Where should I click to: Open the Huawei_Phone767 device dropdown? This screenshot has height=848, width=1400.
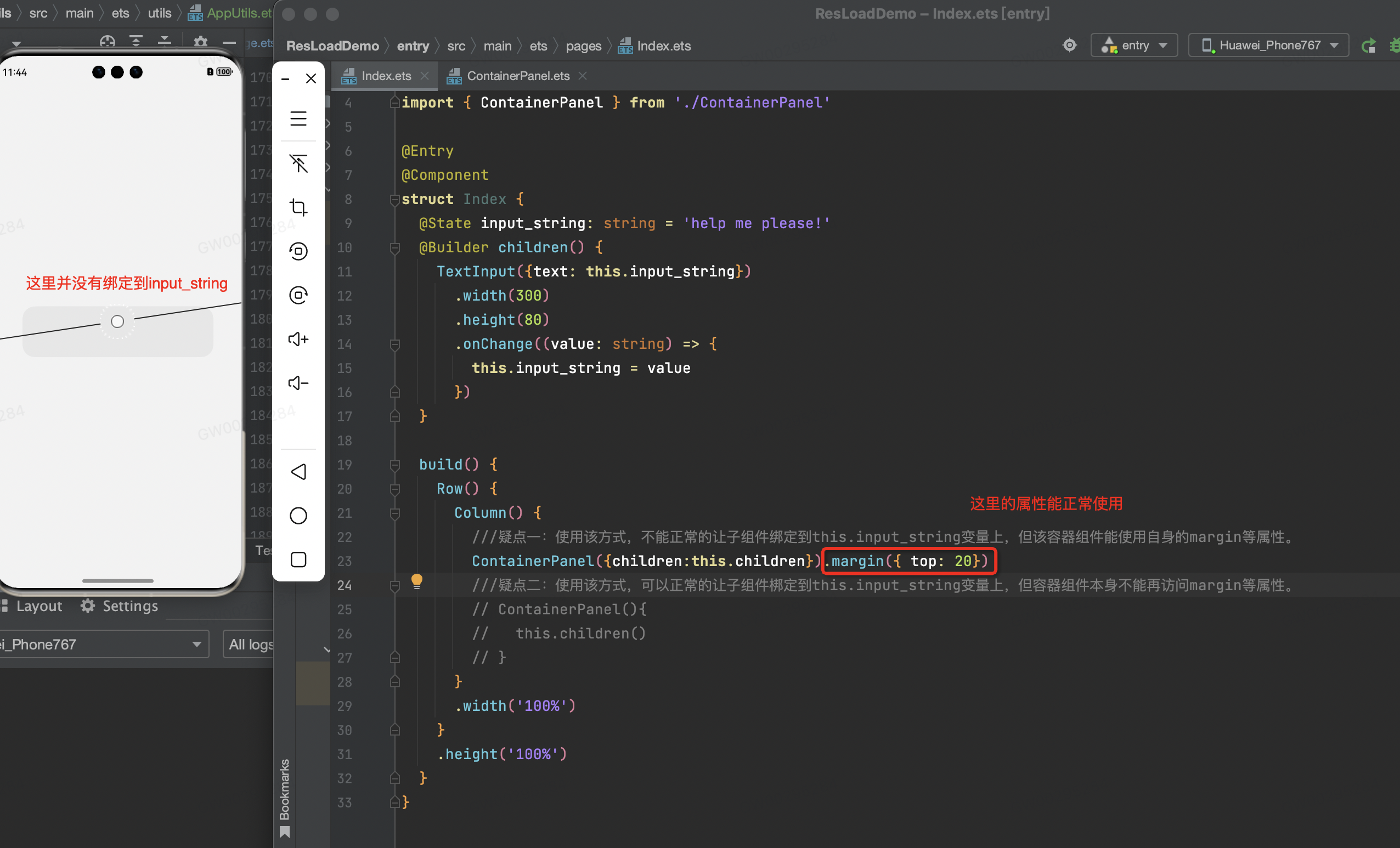point(1268,45)
